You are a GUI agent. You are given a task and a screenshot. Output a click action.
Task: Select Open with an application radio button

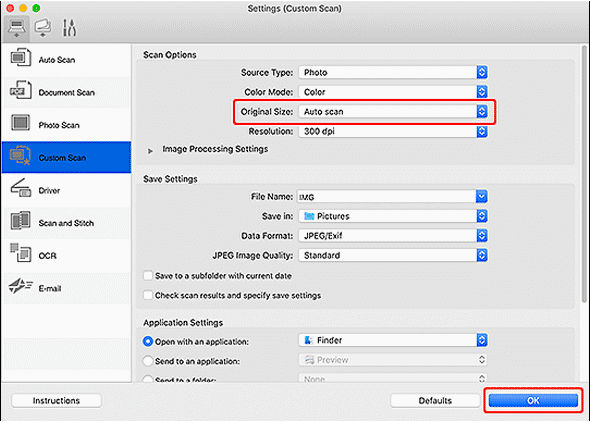(148, 342)
